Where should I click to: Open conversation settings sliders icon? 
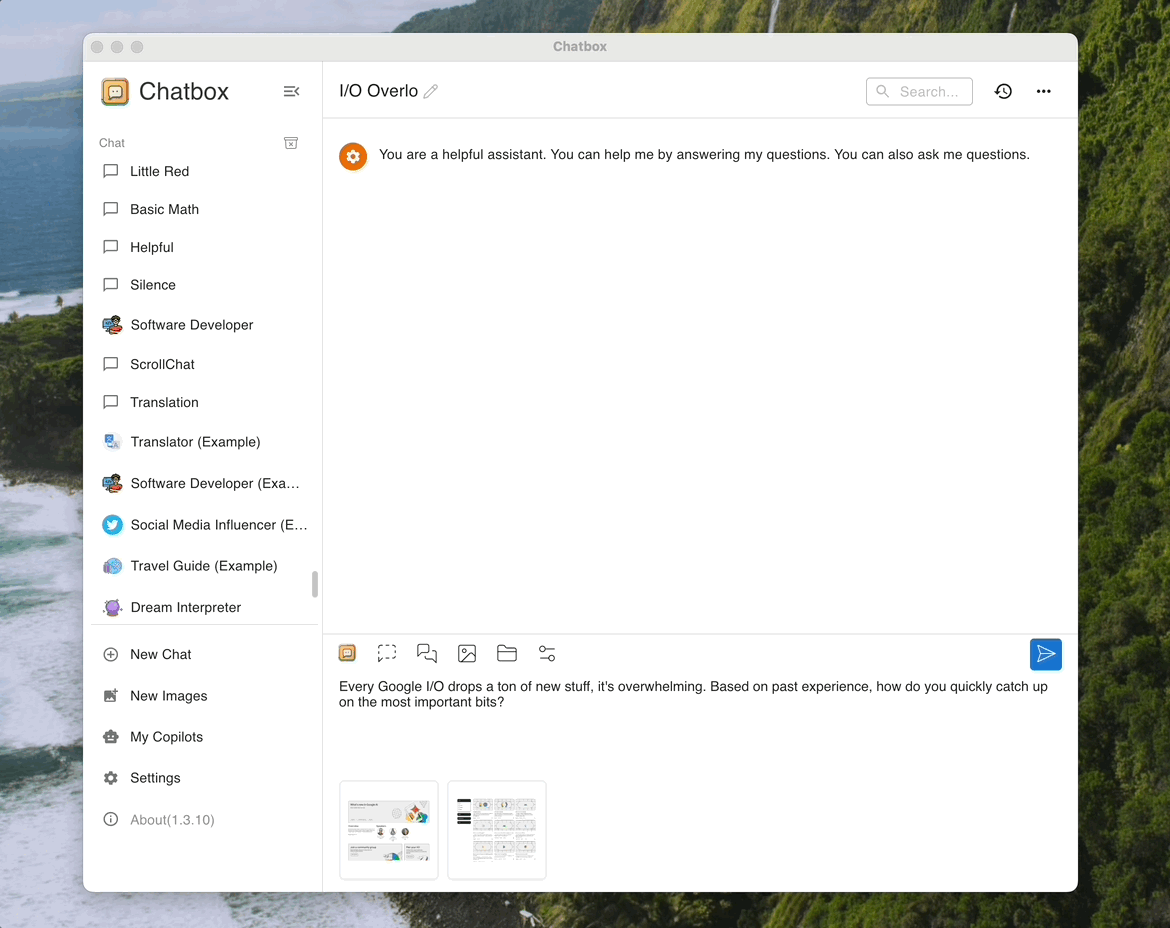click(x=547, y=653)
